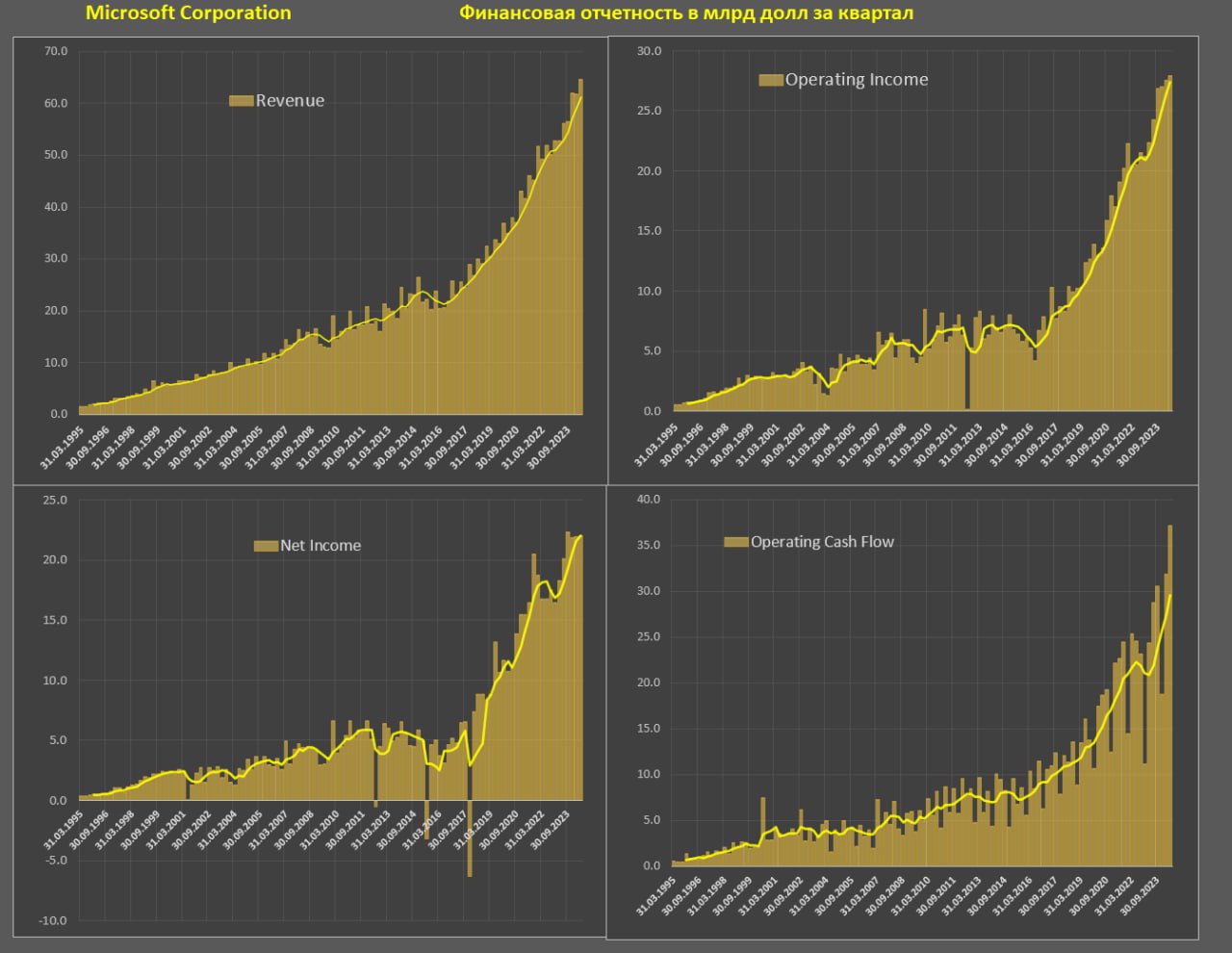1232x953 pixels.
Task: Click the 30.09.2023 date label under Operating Income chart
Action: 1141,447
